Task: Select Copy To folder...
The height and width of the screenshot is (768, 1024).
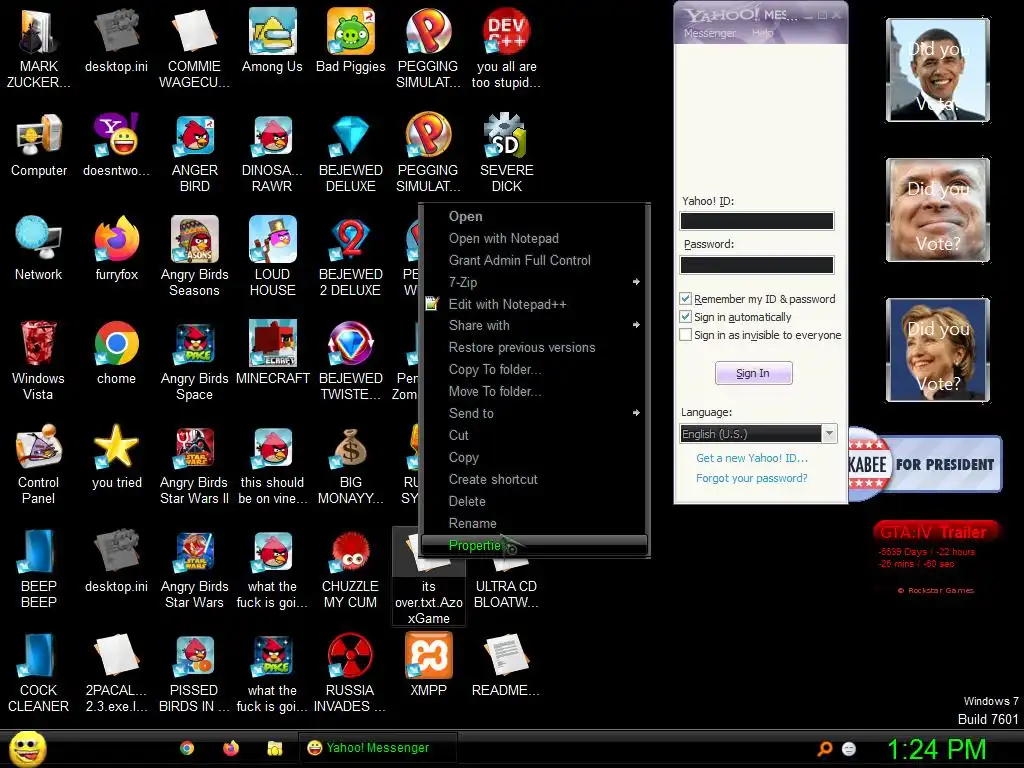Action: pos(535,369)
